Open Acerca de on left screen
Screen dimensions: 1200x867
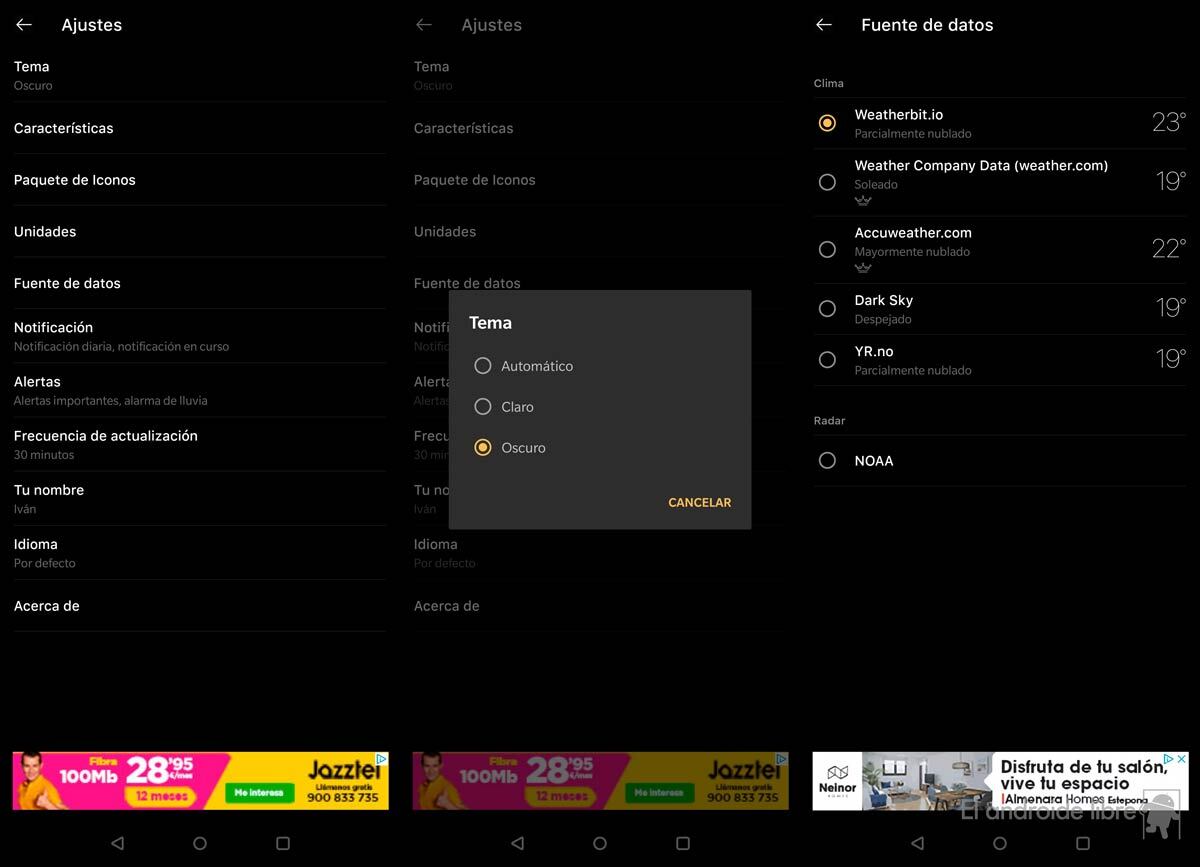click(200, 606)
